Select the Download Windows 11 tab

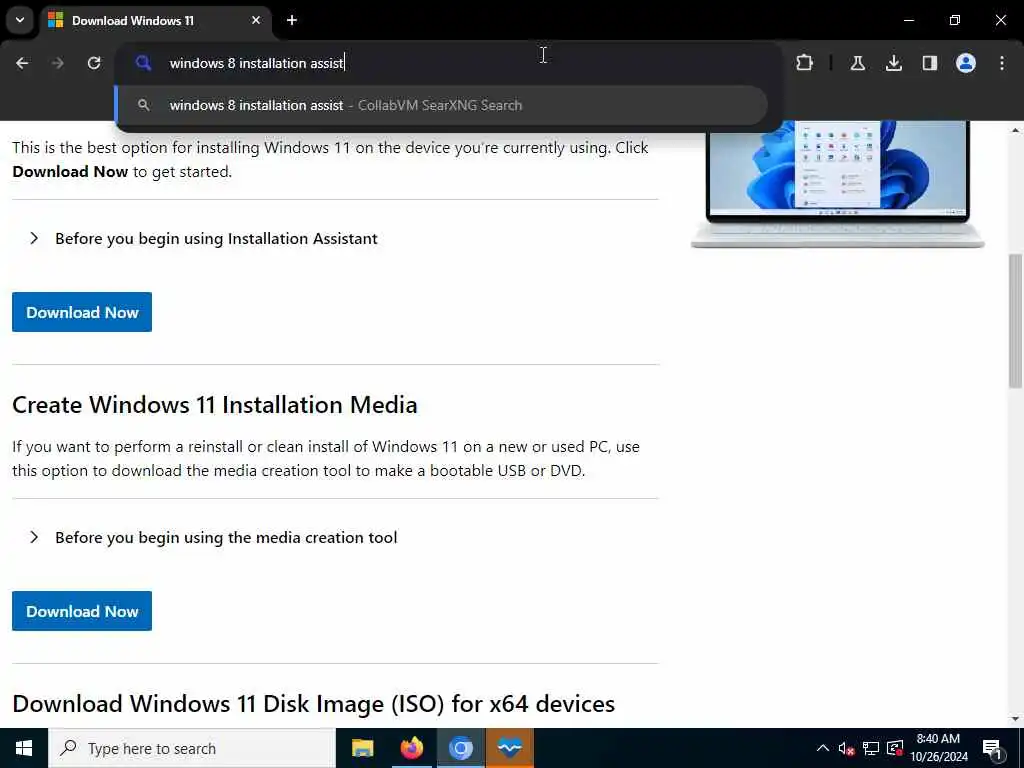pyautogui.click(x=155, y=20)
